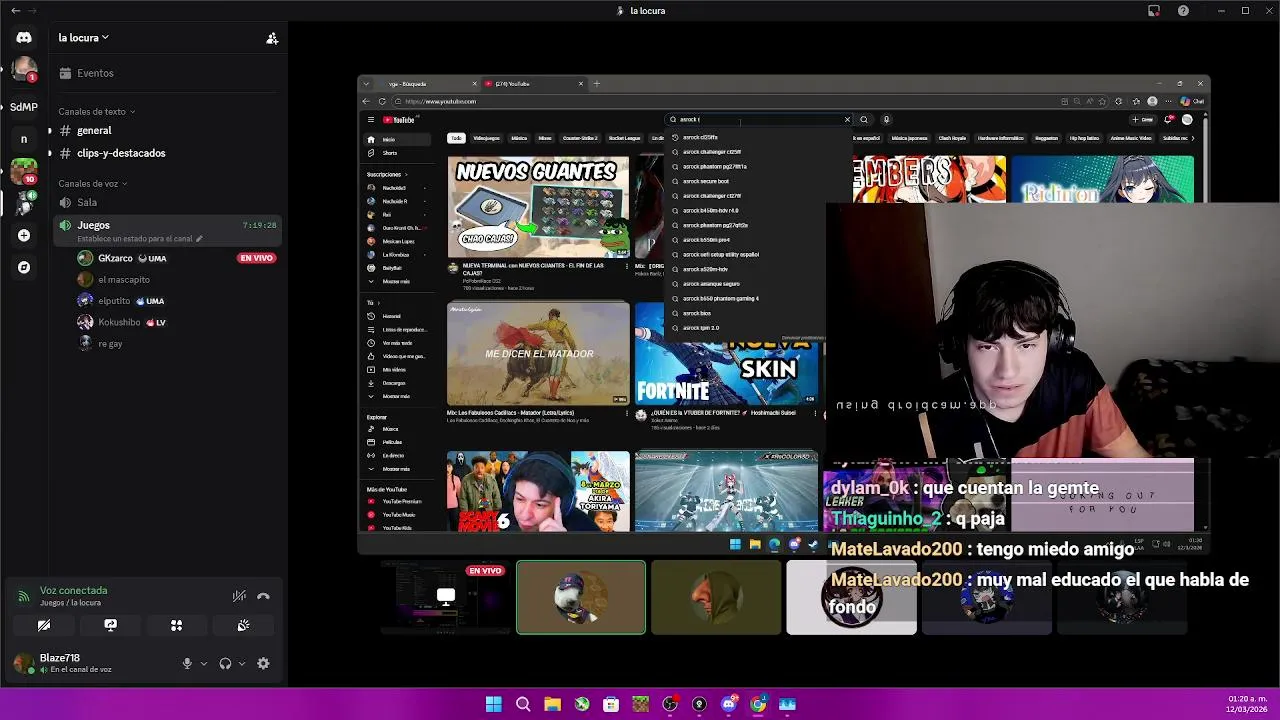The height and width of the screenshot is (720, 1280).
Task: Open Discover servers compass icon
Action: pos(24,267)
